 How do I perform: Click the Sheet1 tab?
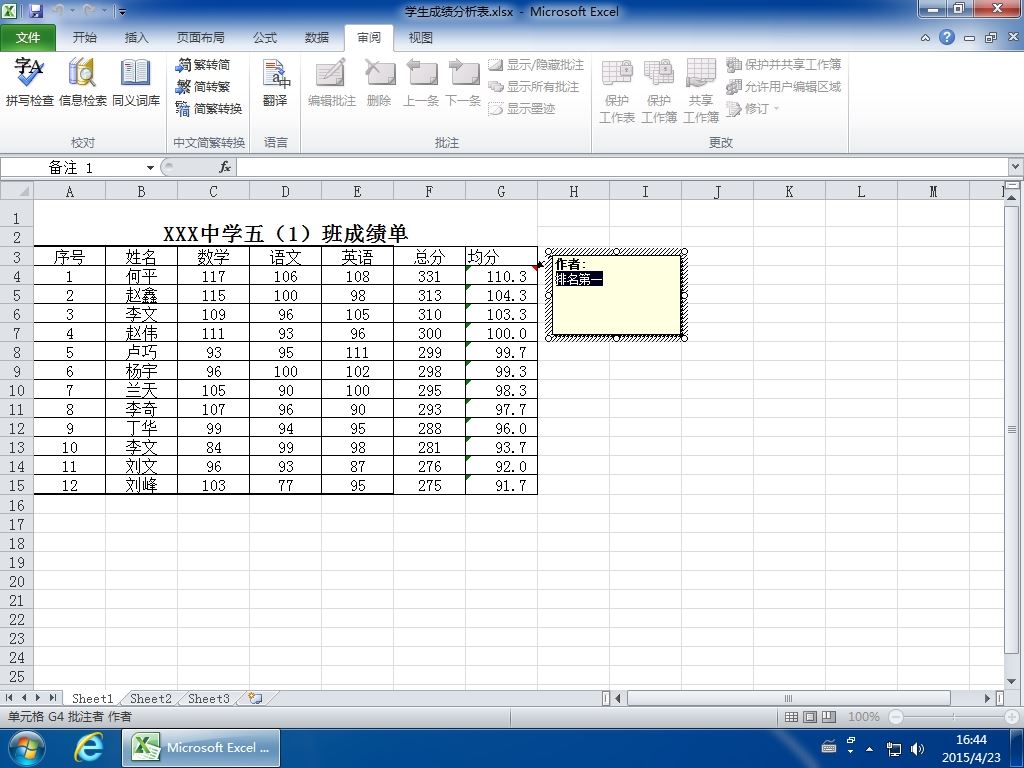(x=92, y=698)
